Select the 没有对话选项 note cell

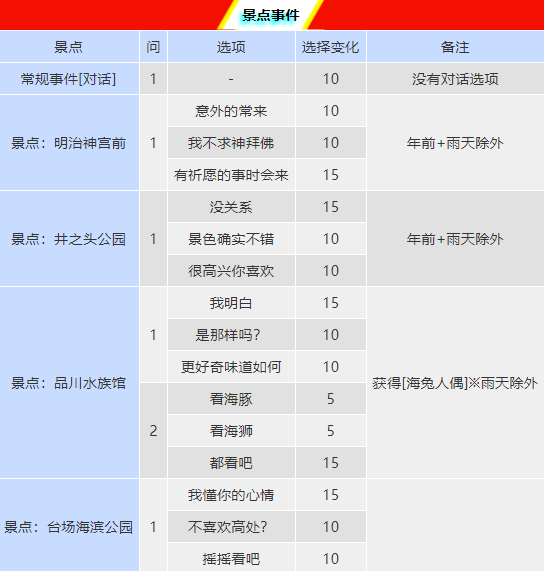pyautogui.click(x=455, y=79)
